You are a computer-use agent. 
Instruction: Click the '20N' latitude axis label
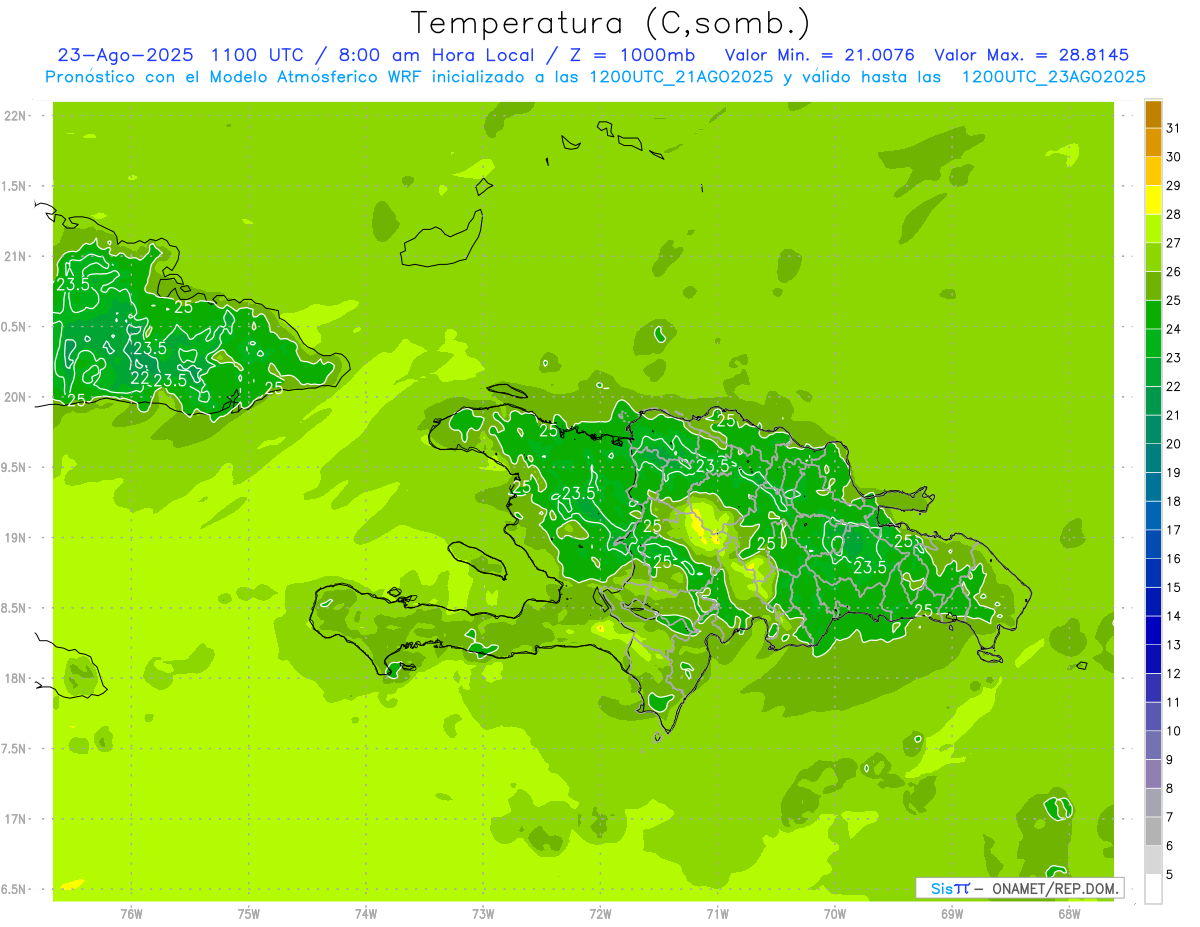point(15,397)
